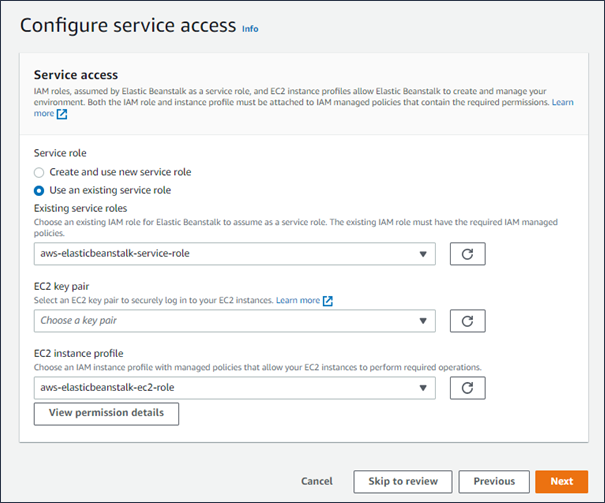Screen dimensions: 605x503
Task: Go back with the Previous button
Action: (x=494, y=481)
